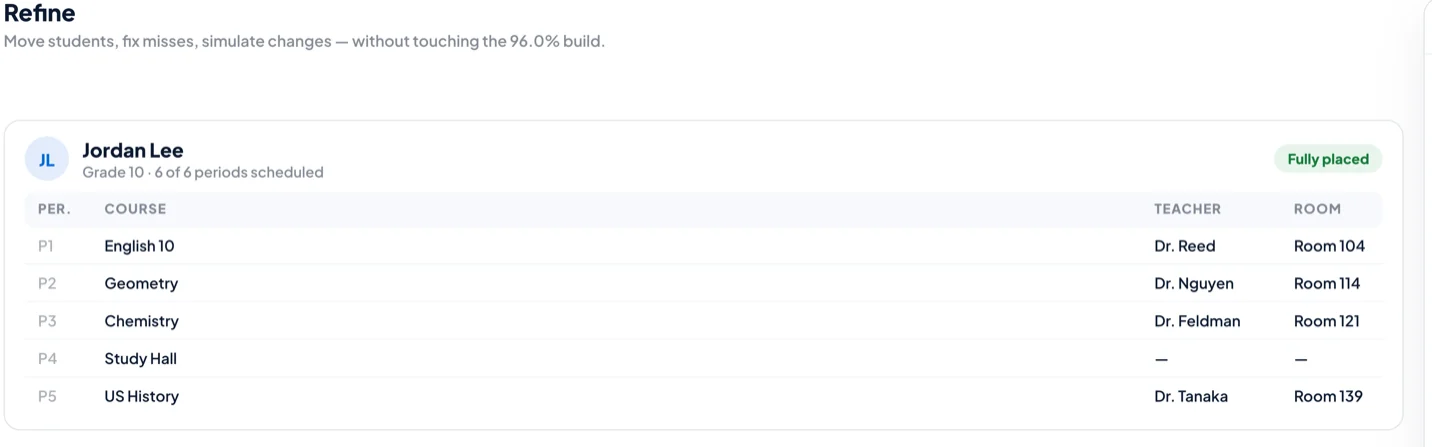Click the ROOM column header

pyautogui.click(x=1317, y=209)
